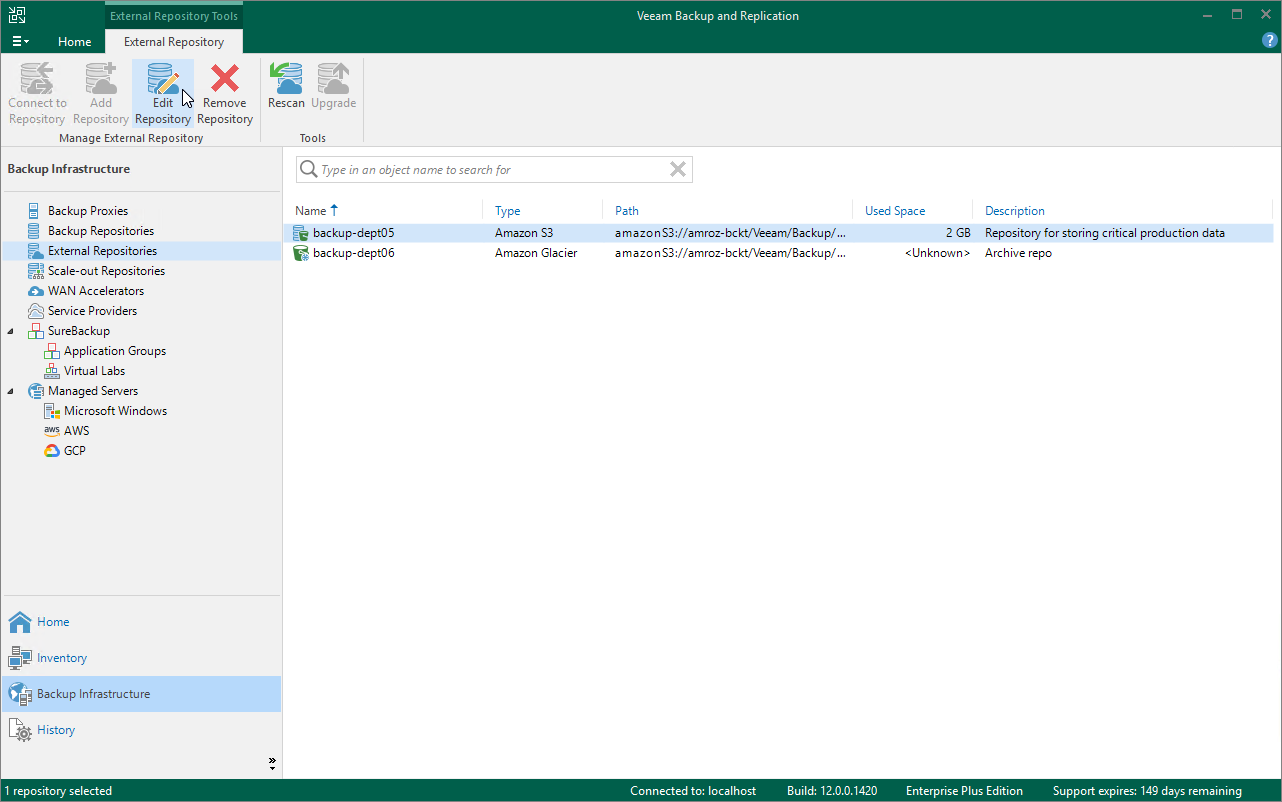Click the Remove Repository icon
This screenshot has width=1282, height=802.
pyautogui.click(x=224, y=90)
